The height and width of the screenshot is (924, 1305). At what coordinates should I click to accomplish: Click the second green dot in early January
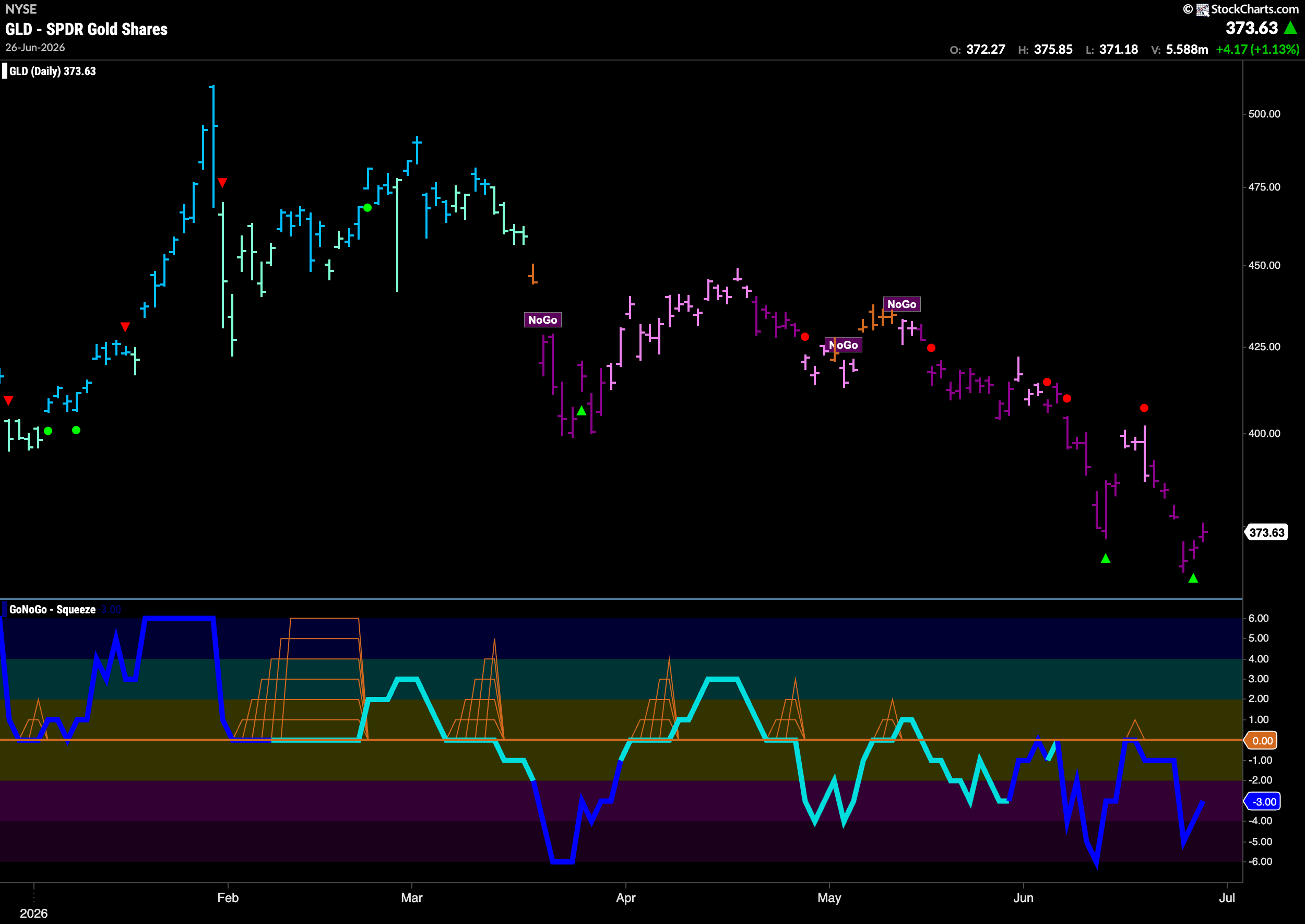click(x=76, y=430)
